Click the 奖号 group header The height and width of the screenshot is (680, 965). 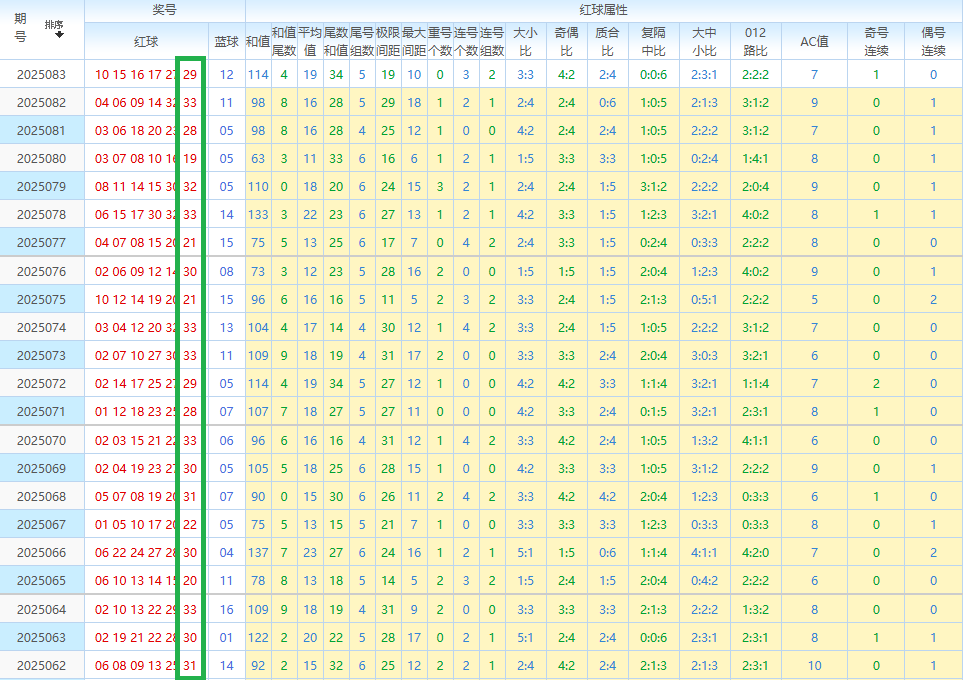tap(165, 10)
